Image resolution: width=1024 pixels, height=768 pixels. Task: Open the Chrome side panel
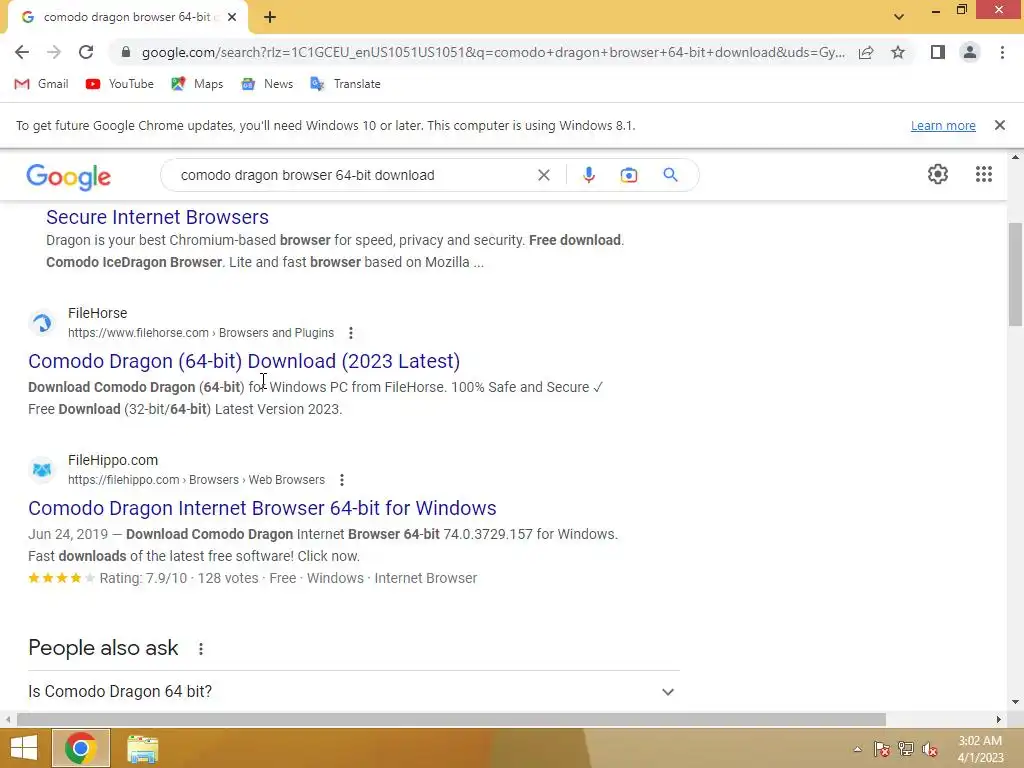(938, 52)
